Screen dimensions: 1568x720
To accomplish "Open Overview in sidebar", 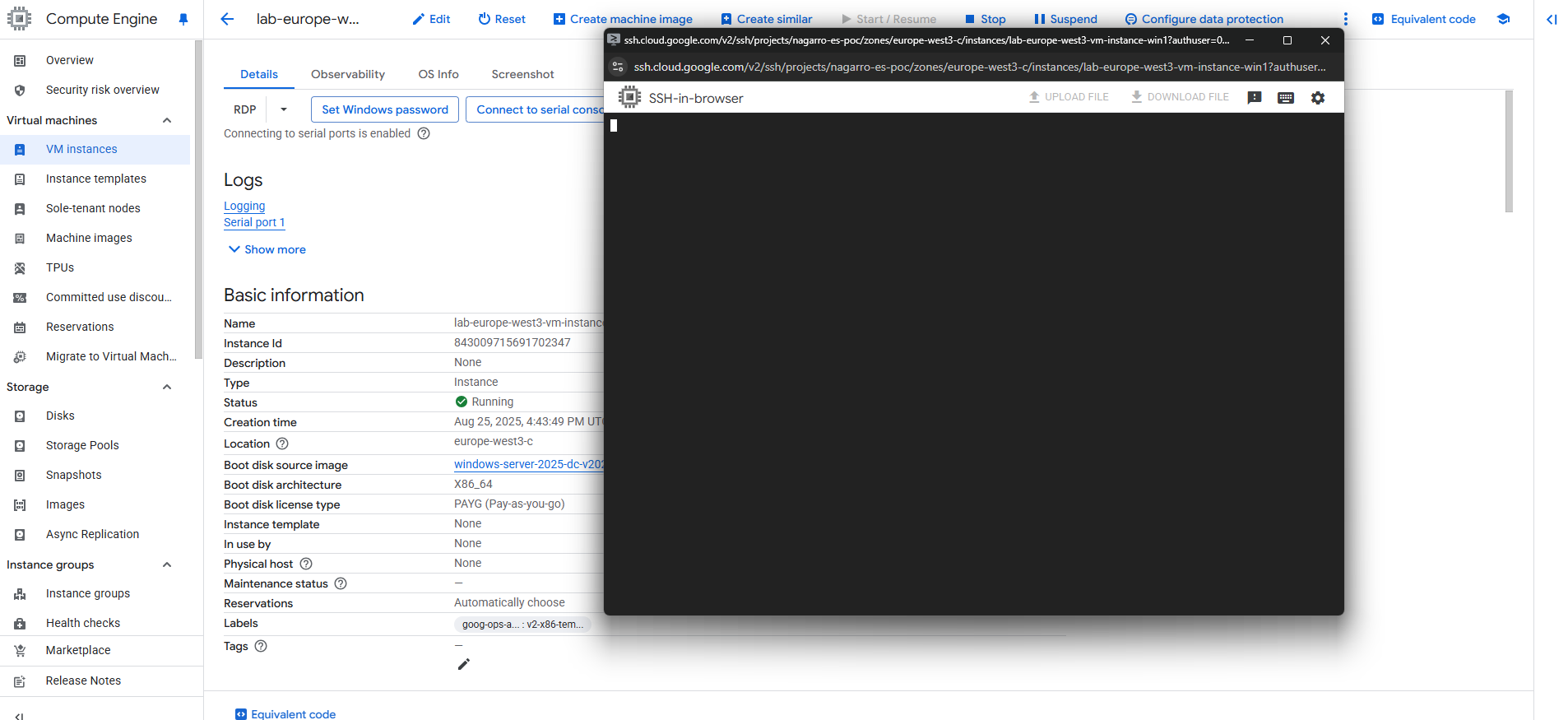I will coord(70,60).
